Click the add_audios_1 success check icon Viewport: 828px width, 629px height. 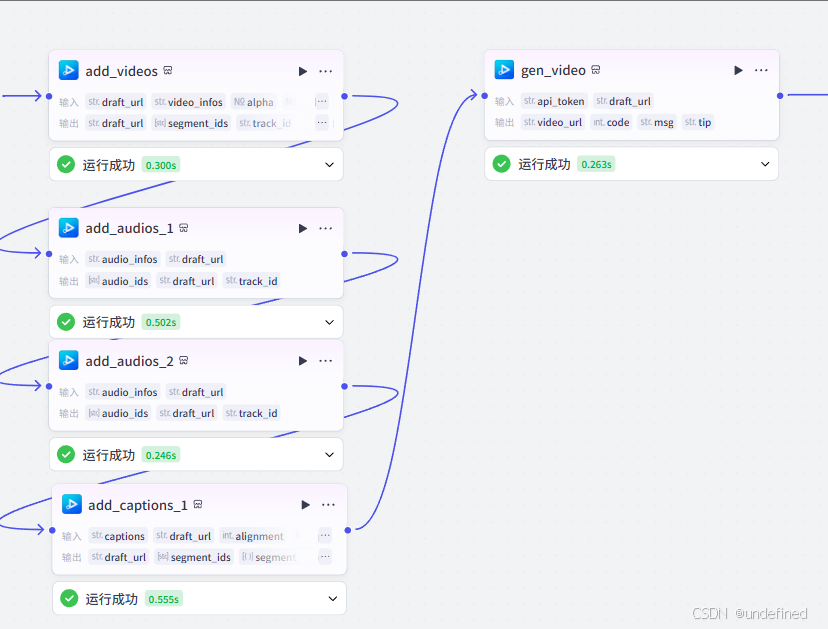tap(66, 322)
